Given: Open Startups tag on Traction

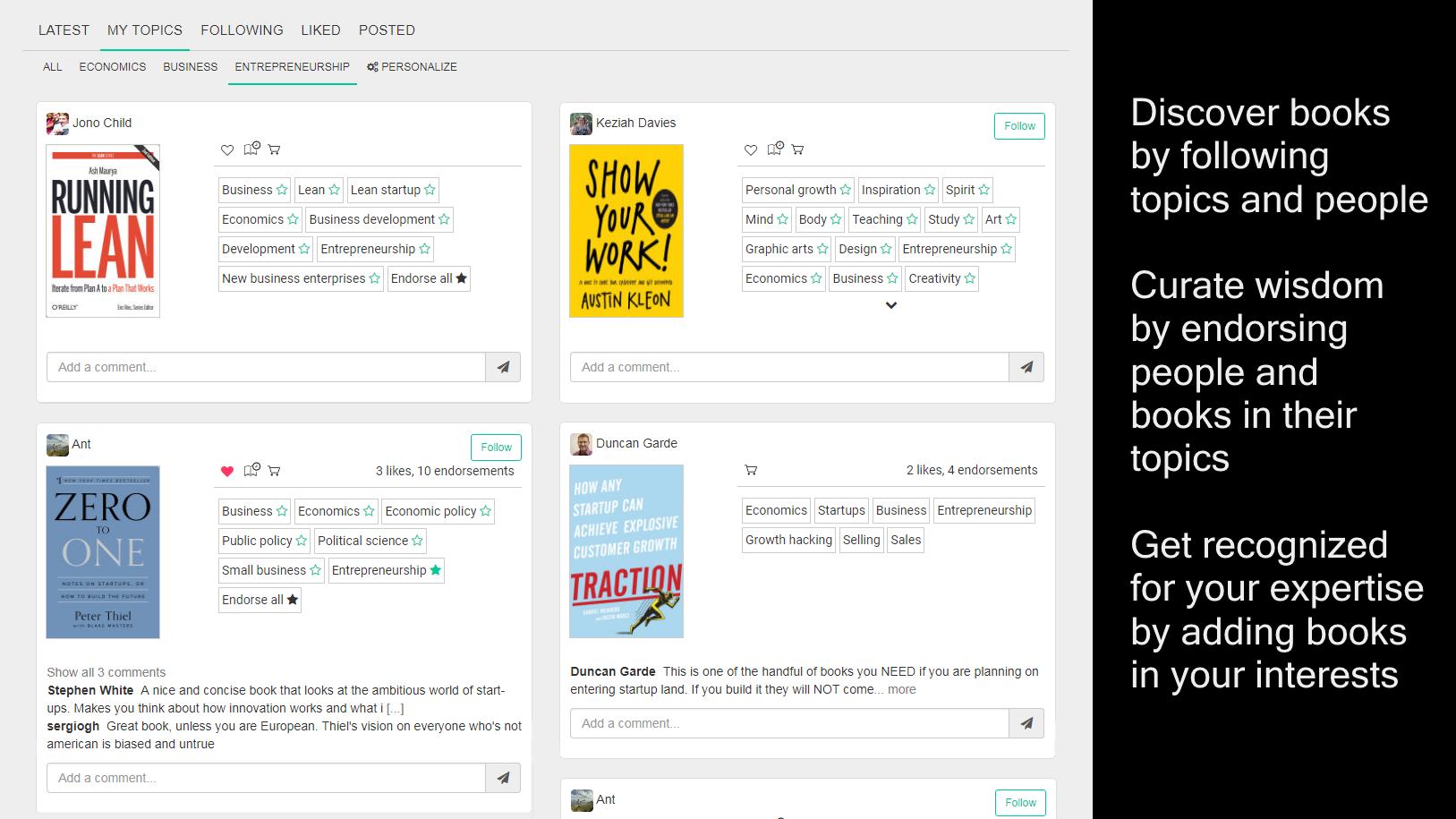Looking at the screenshot, I should [841, 510].
